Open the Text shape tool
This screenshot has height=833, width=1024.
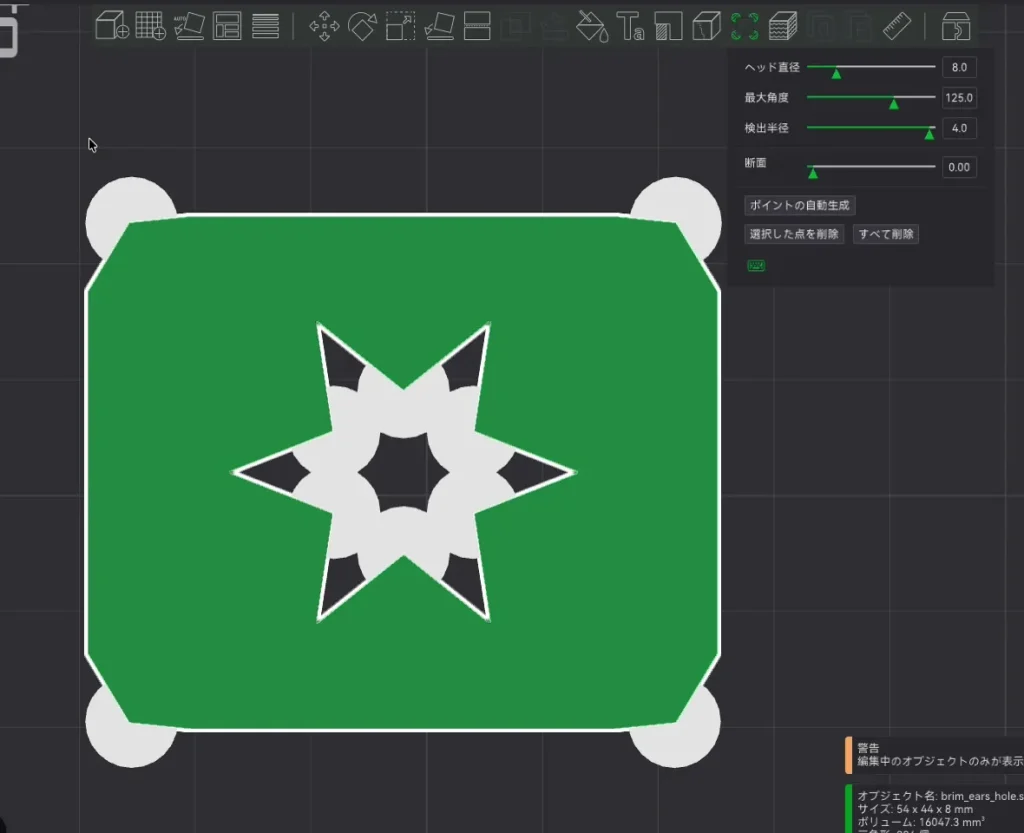click(x=630, y=26)
